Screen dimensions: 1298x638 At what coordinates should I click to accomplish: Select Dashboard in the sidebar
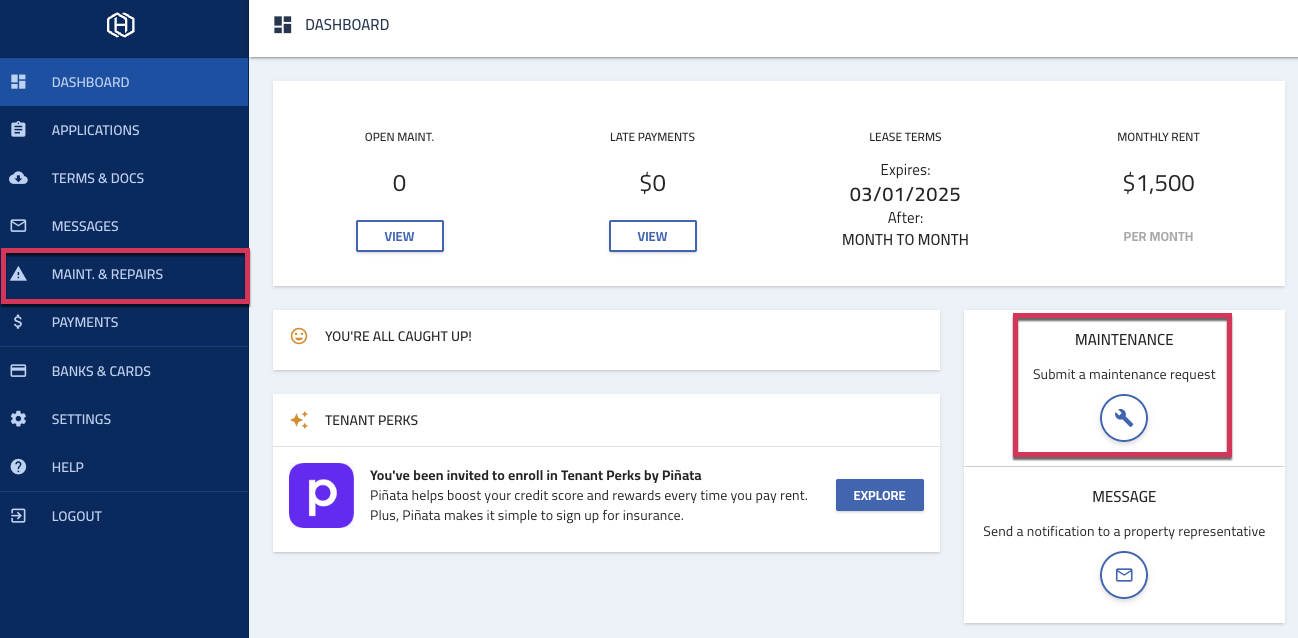click(90, 82)
